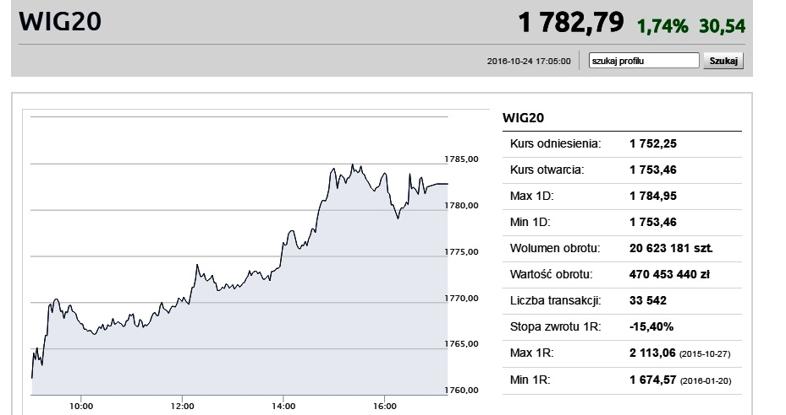Click the 'Kurs otwarcia:' label
The height and width of the screenshot is (415, 786).
(547, 170)
